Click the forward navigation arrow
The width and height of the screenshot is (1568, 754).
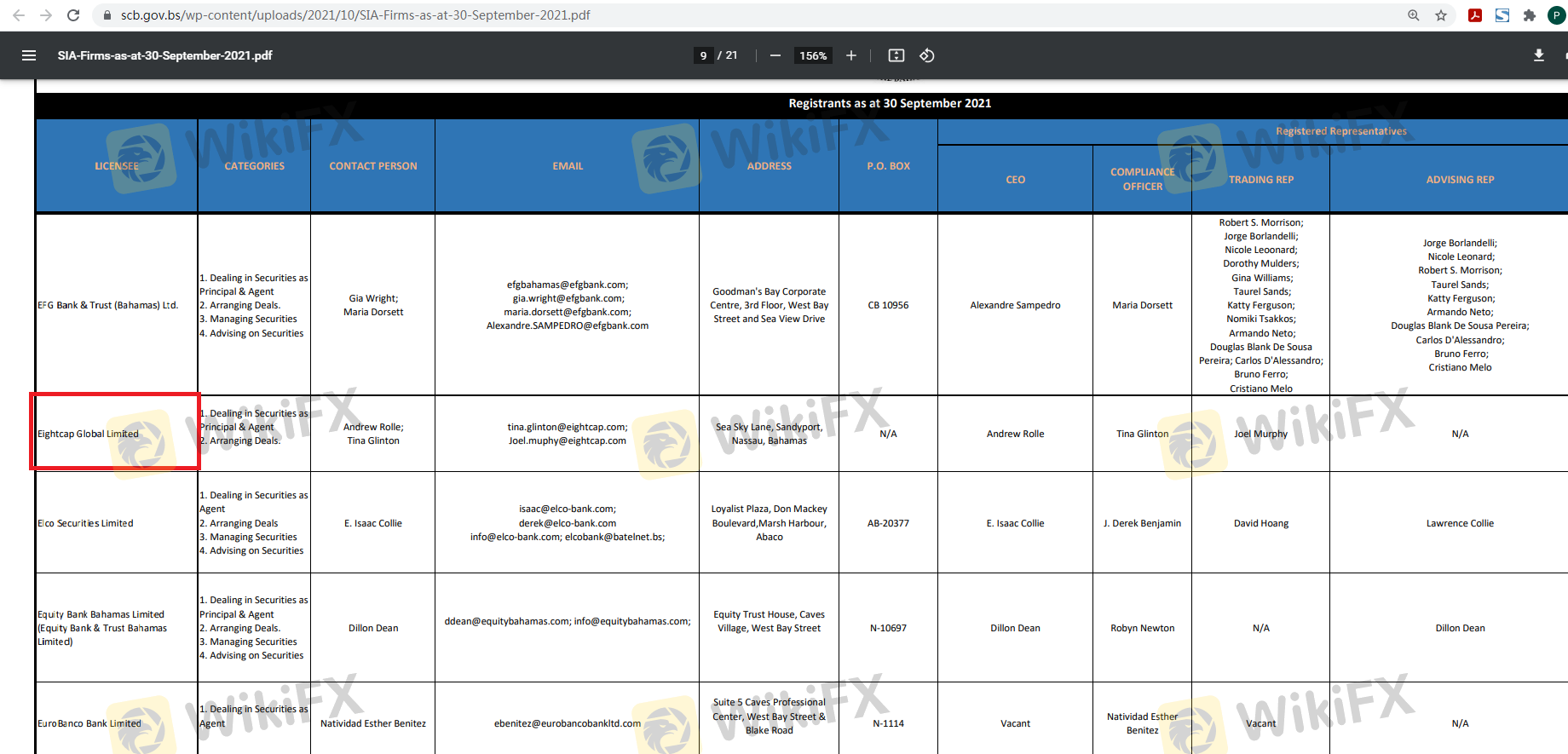point(46,15)
